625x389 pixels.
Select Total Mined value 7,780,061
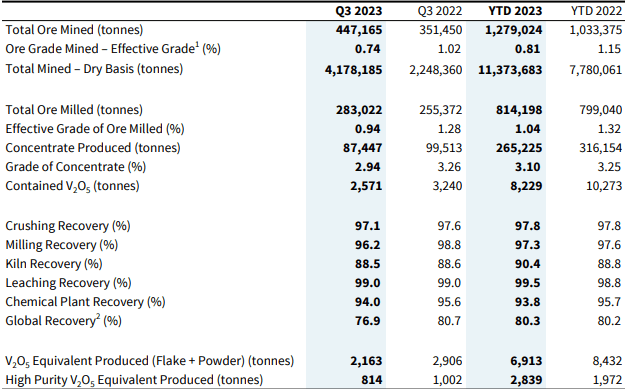point(596,70)
